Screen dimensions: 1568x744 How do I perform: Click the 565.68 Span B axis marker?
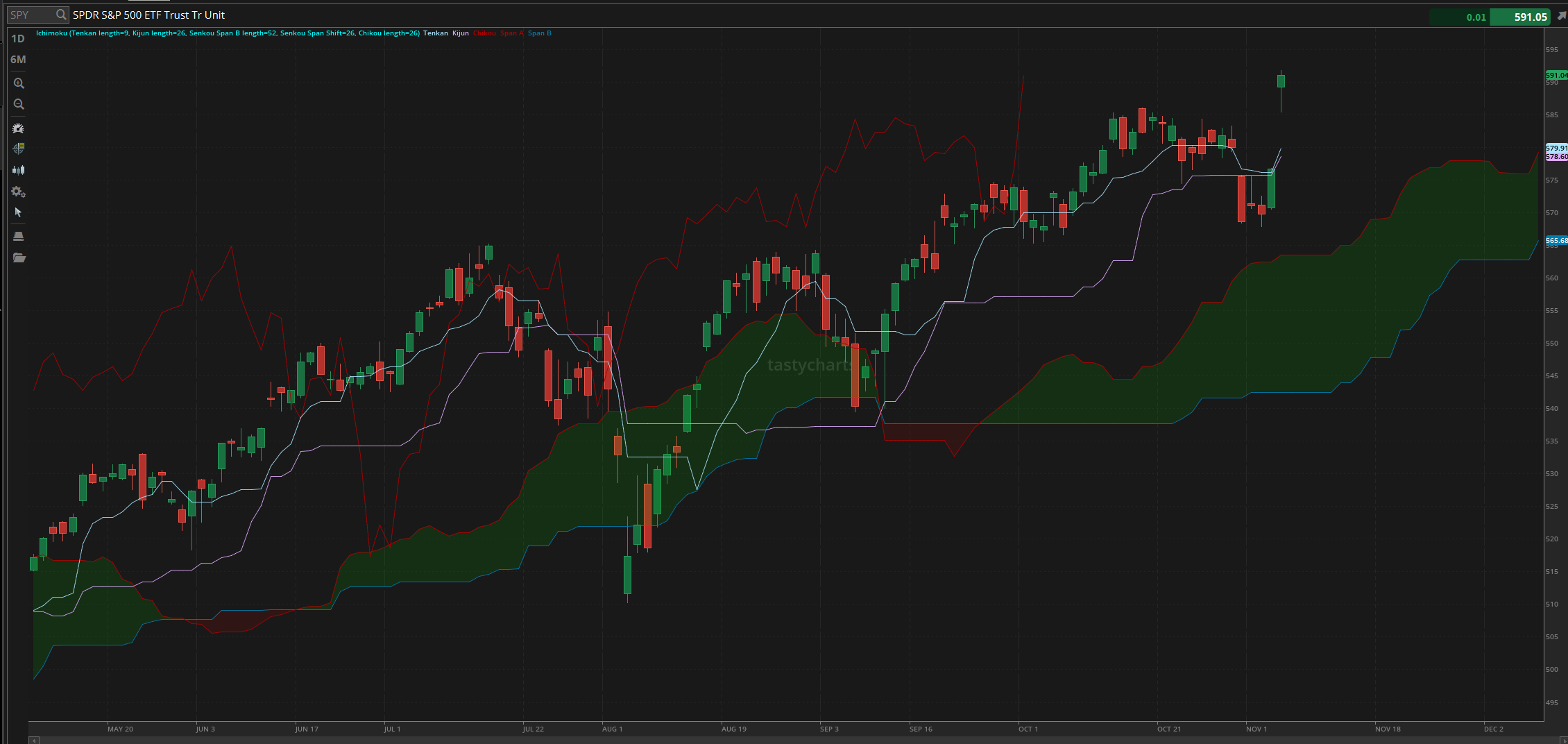pos(1556,240)
